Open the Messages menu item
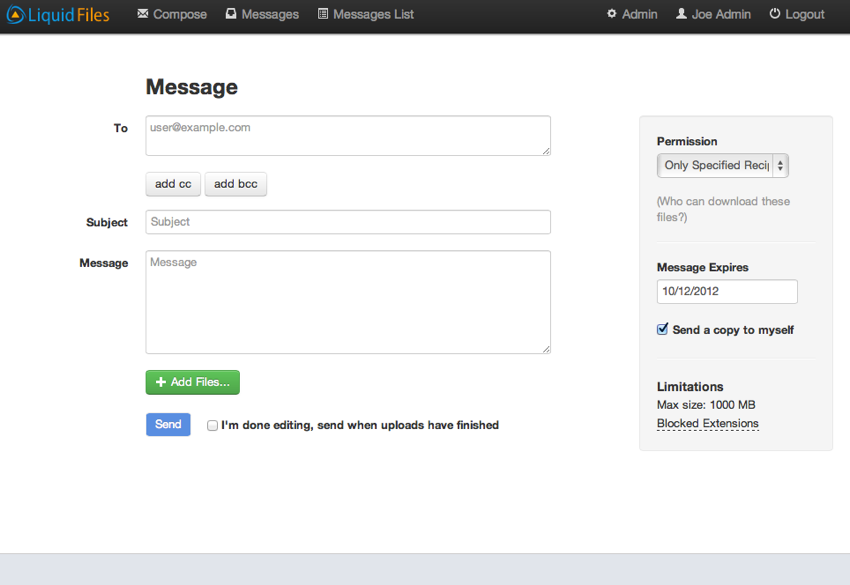This screenshot has height=585, width=850. [261, 14]
